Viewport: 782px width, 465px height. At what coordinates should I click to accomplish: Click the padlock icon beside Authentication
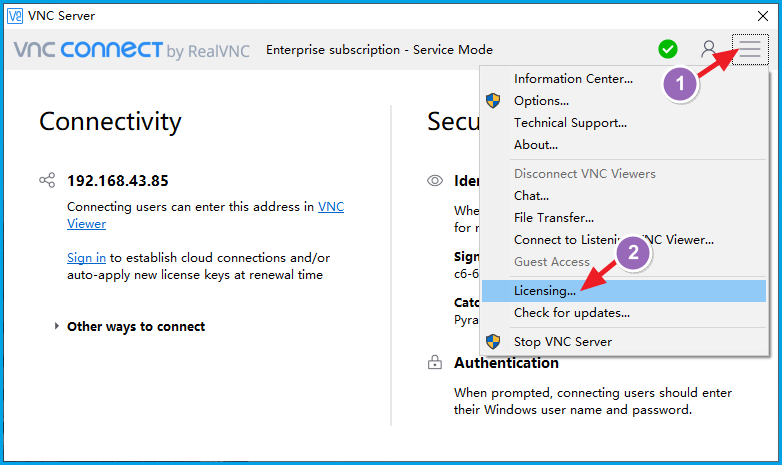435,362
